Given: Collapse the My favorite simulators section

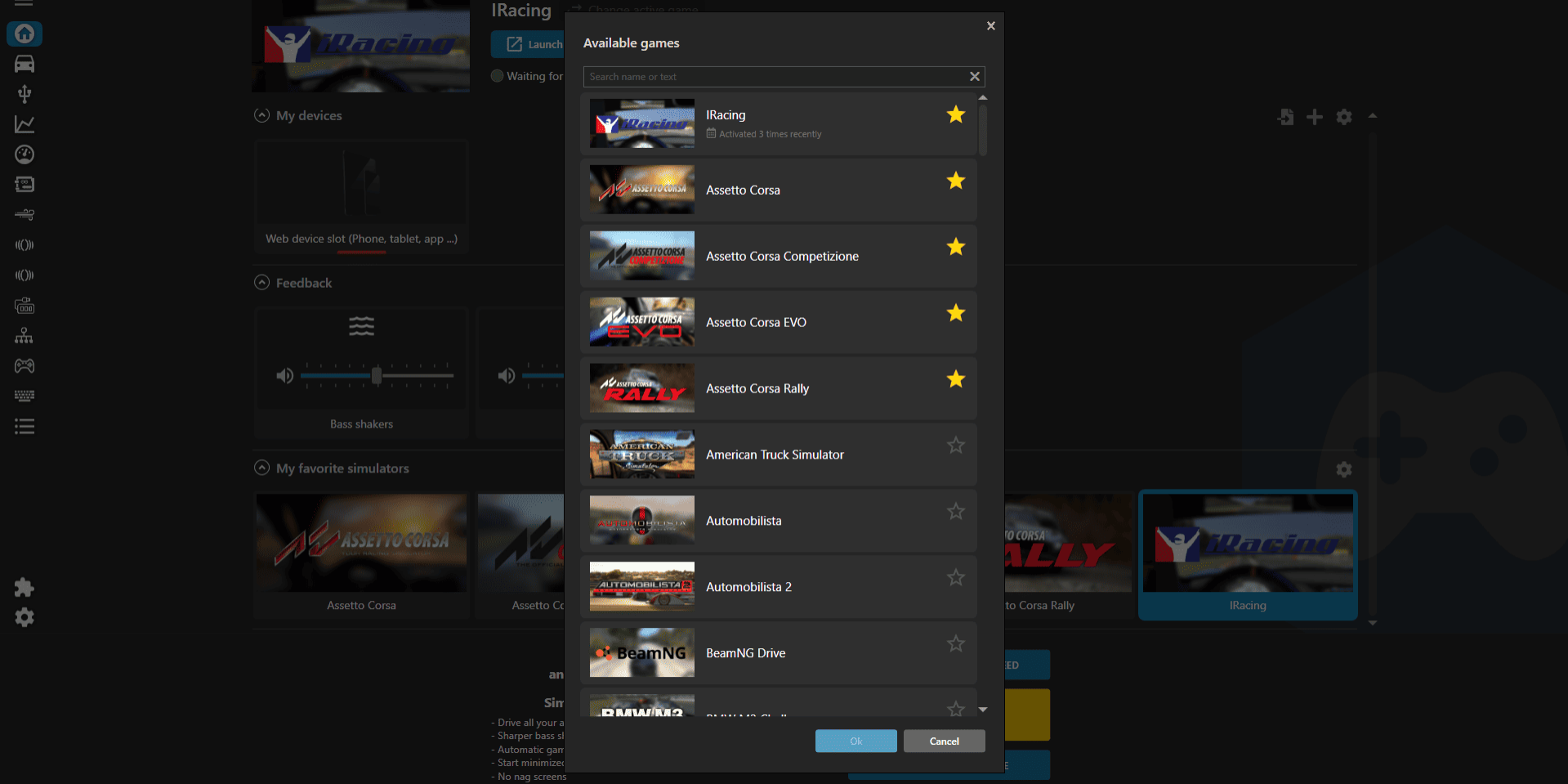Looking at the screenshot, I should click(261, 468).
